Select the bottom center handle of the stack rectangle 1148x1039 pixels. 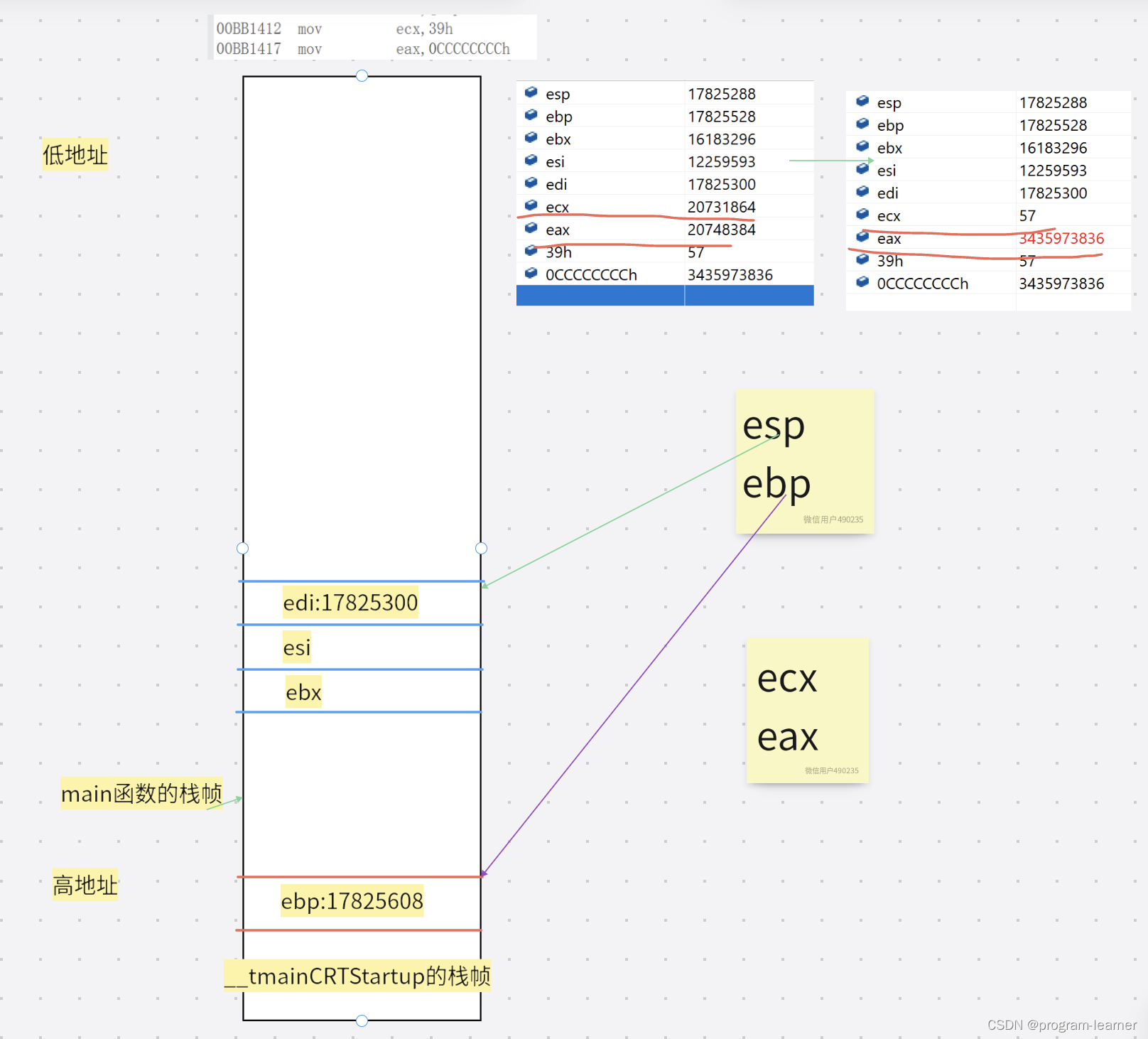pos(362,1021)
